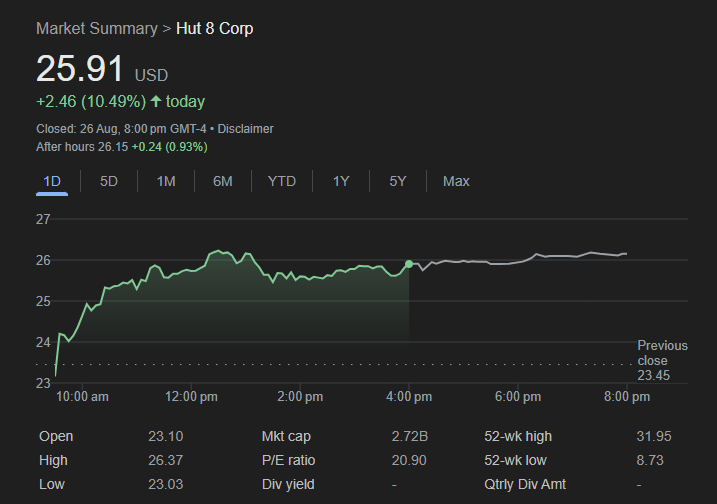Open the Disclaimer link
The width and height of the screenshot is (717, 504).
point(245,129)
